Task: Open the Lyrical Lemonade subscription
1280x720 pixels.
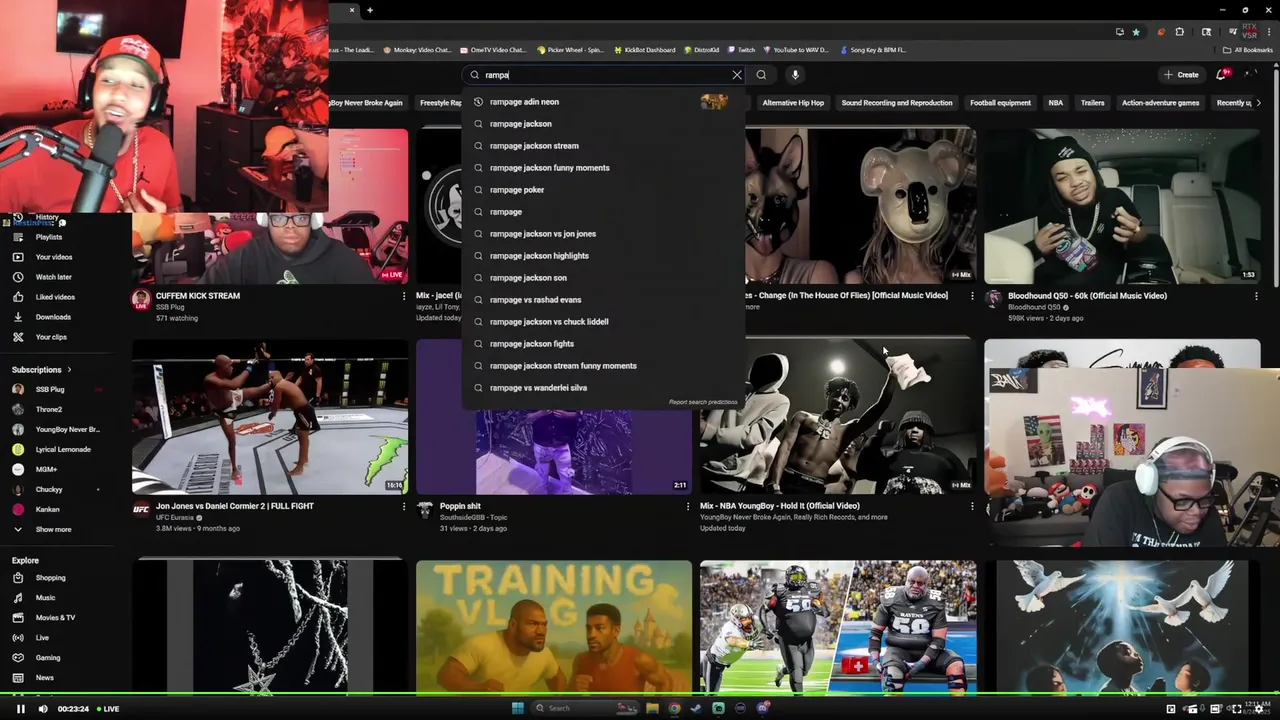Action: tap(63, 449)
